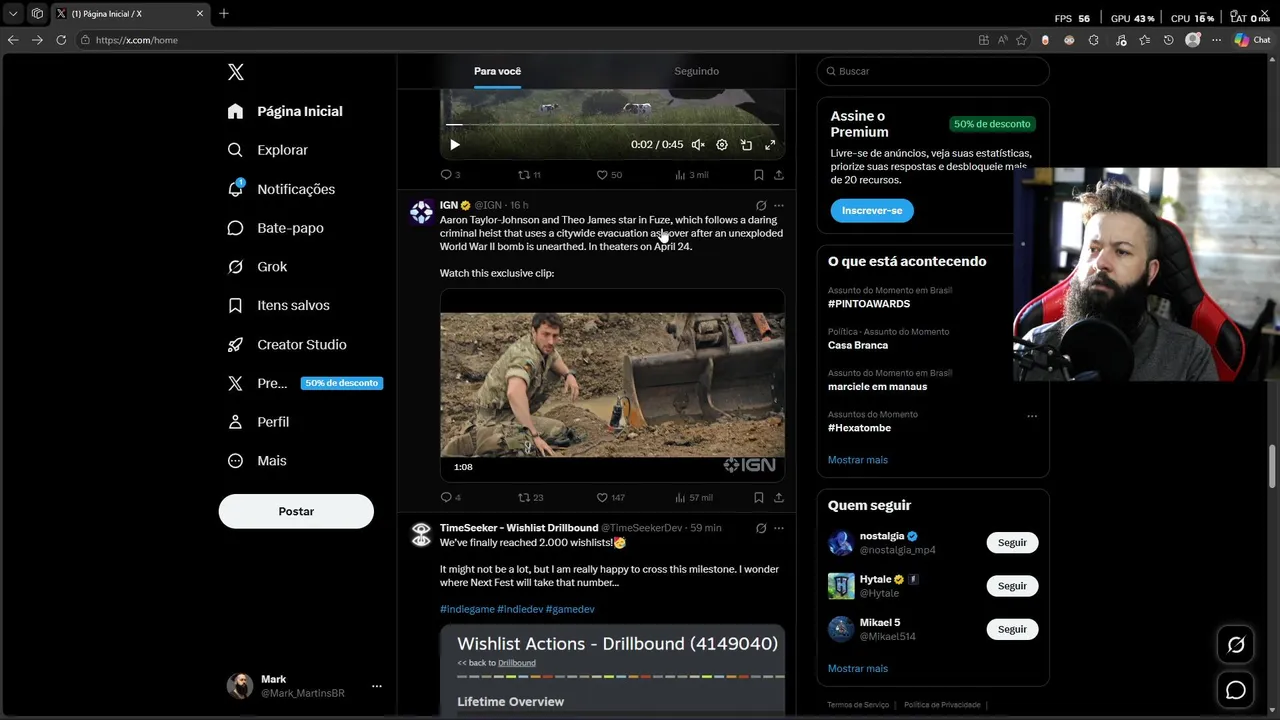Open browser settings ellipsis menu
The width and height of the screenshot is (1280, 720).
(x=1216, y=40)
